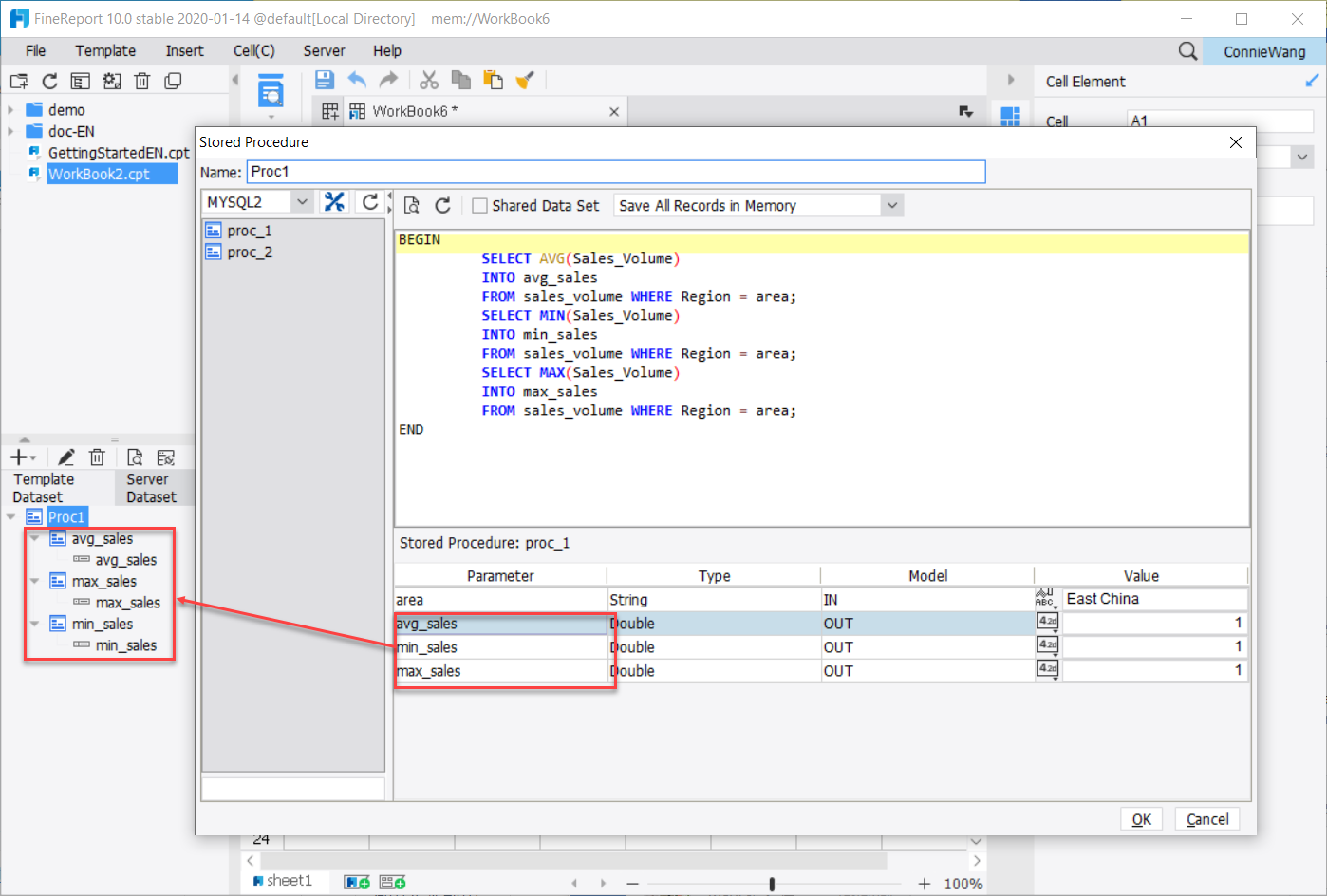Refresh the stored procedure list

click(x=369, y=201)
